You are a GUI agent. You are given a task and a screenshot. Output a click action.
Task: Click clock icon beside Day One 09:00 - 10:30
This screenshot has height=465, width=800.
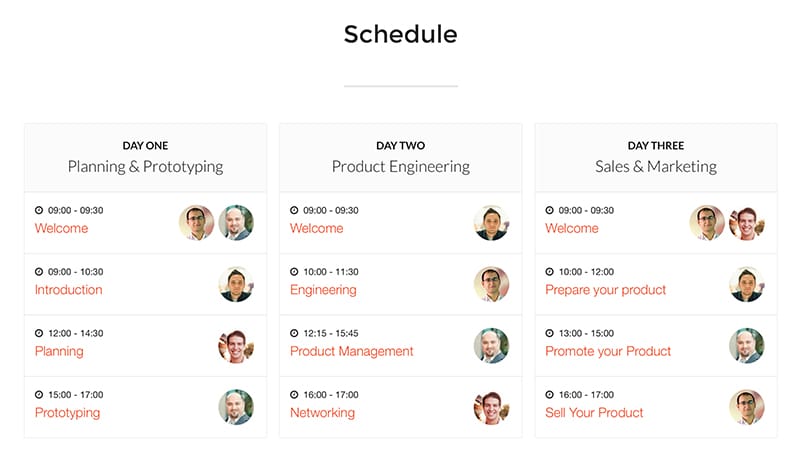coord(39,272)
